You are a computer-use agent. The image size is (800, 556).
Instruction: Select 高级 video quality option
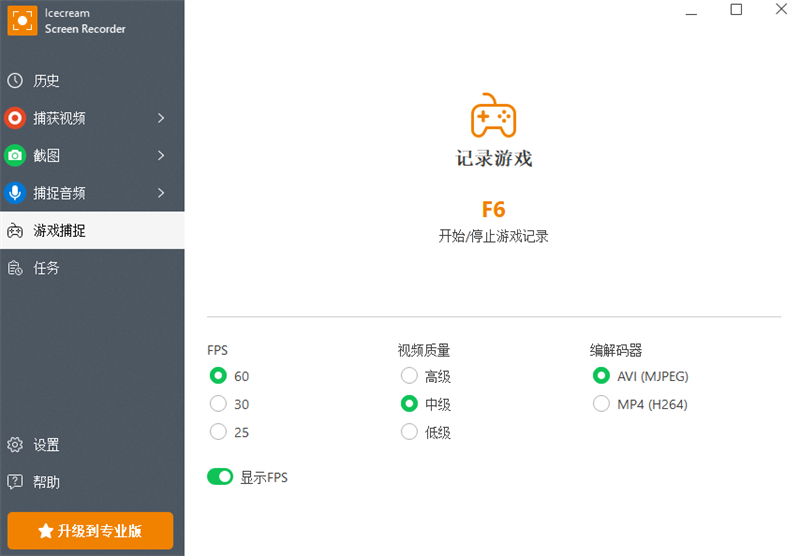pyautogui.click(x=409, y=376)
